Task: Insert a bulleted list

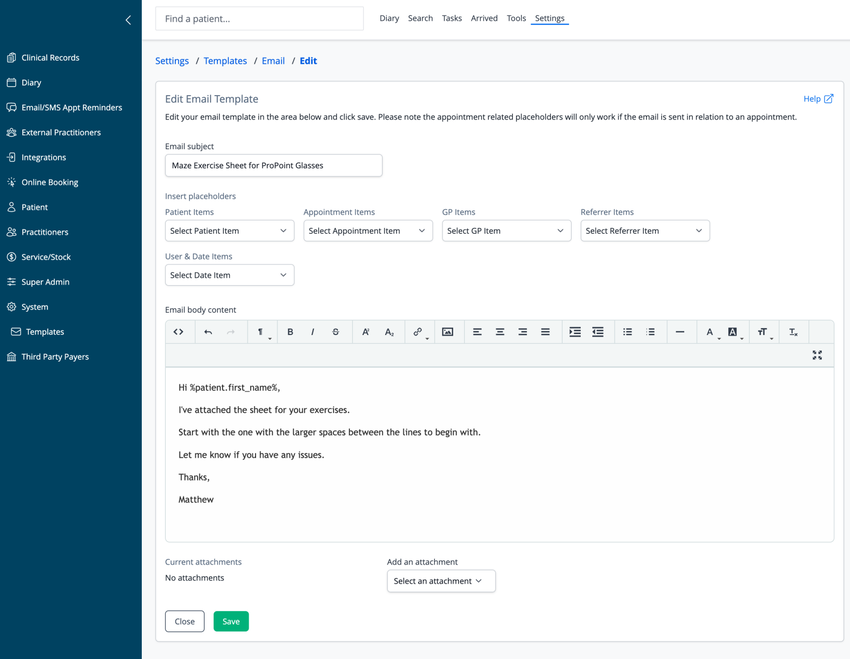Action: tap(628, 332)
